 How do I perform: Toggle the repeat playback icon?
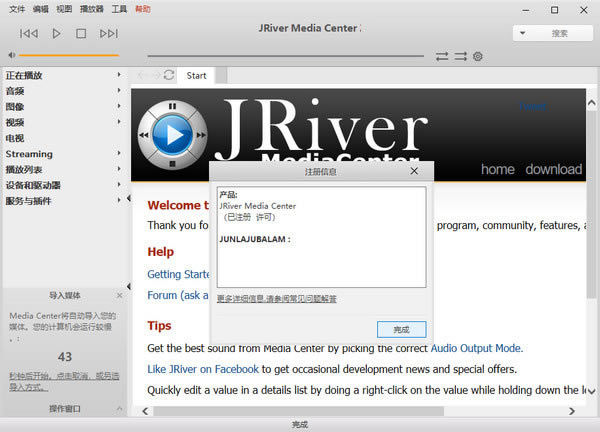(442, 56)
